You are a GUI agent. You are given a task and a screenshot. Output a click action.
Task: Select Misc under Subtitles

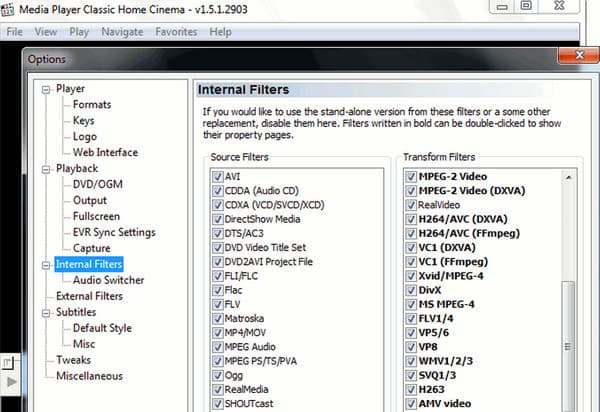tap(84, 344)
